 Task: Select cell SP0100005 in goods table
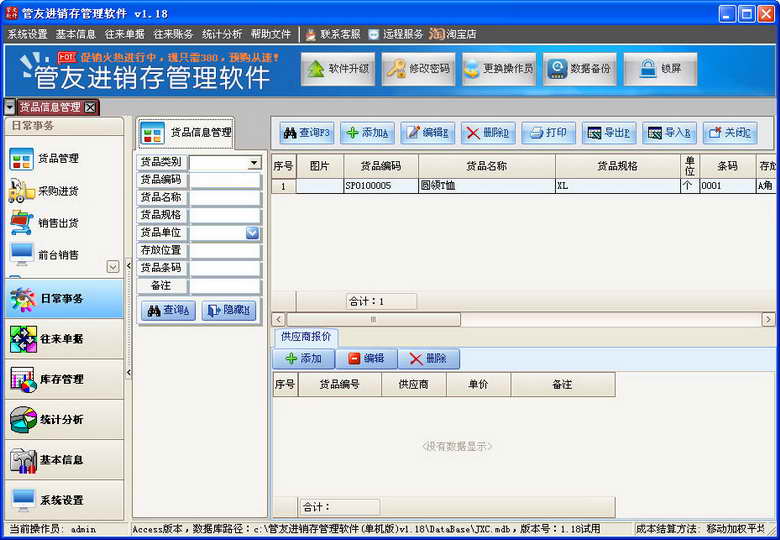click(x=381, y=186)
